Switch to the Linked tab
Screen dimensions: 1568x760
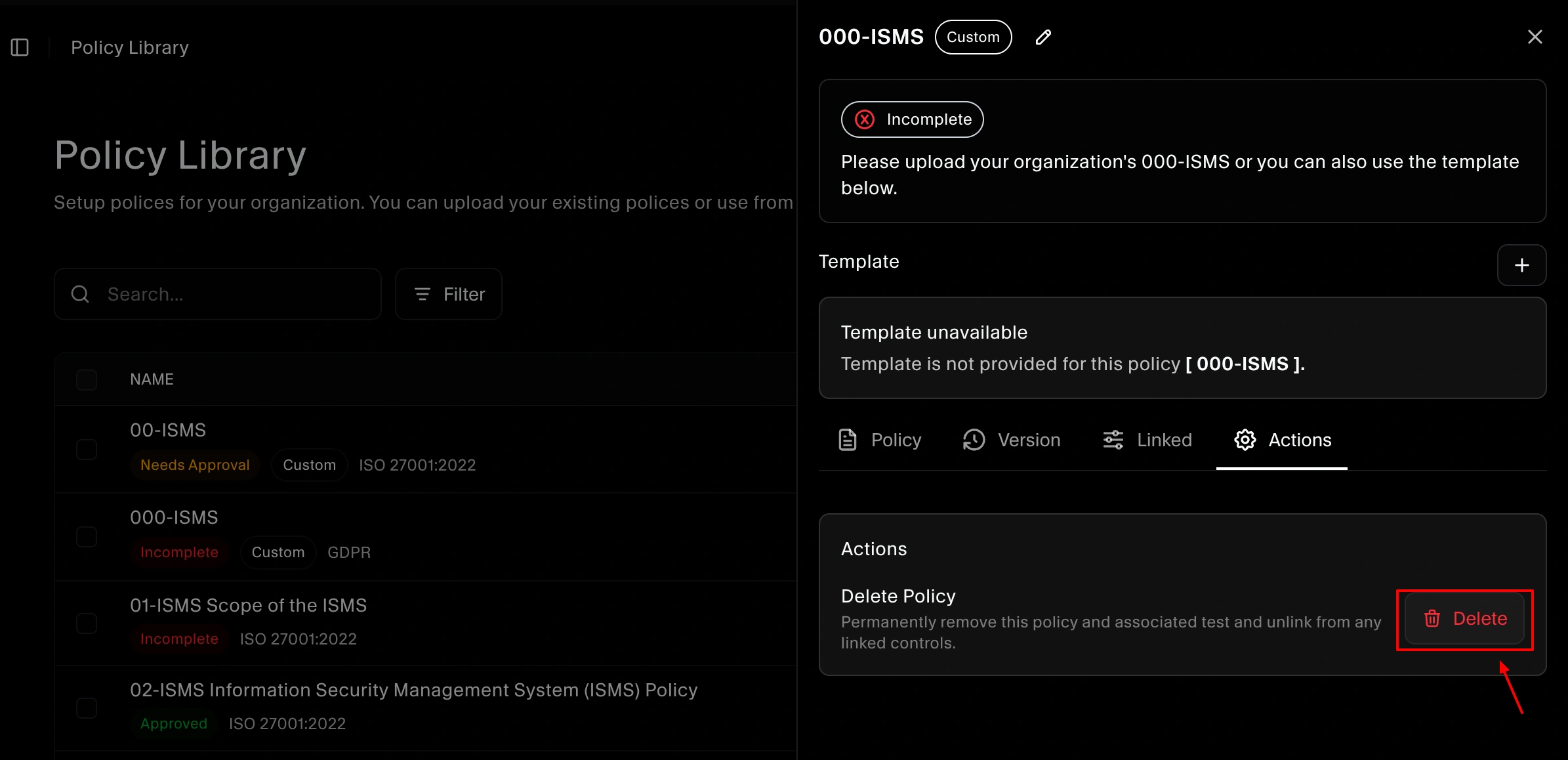click(x=1147, y=440)
